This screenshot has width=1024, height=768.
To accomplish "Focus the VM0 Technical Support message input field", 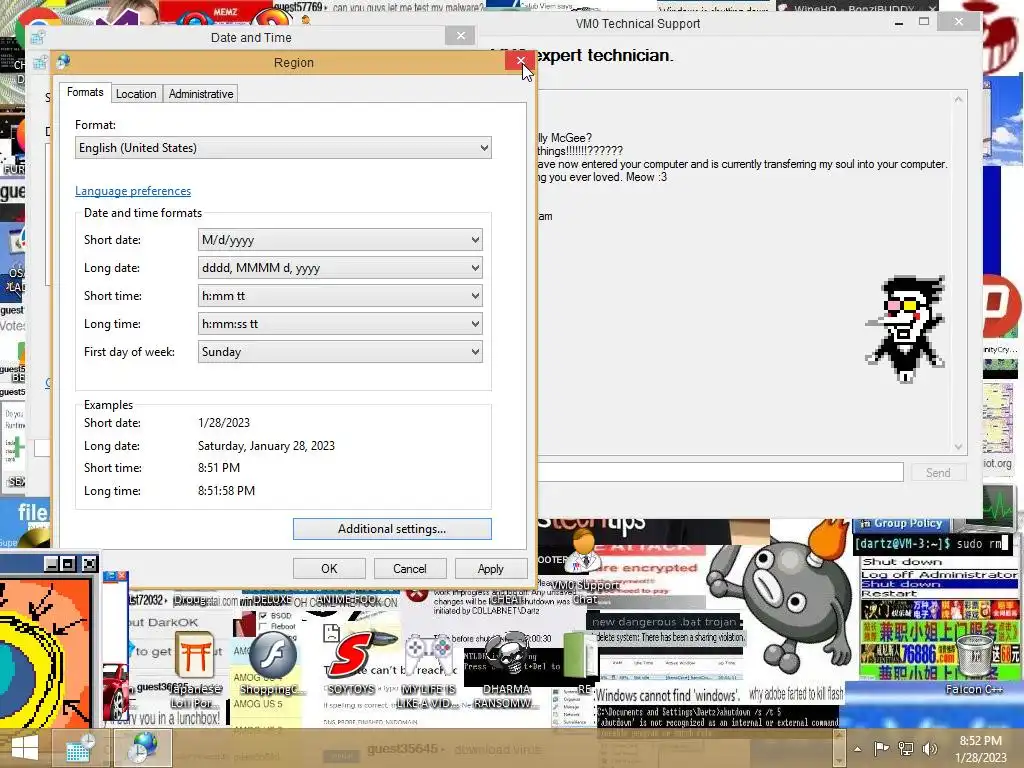I will point(720,472).
